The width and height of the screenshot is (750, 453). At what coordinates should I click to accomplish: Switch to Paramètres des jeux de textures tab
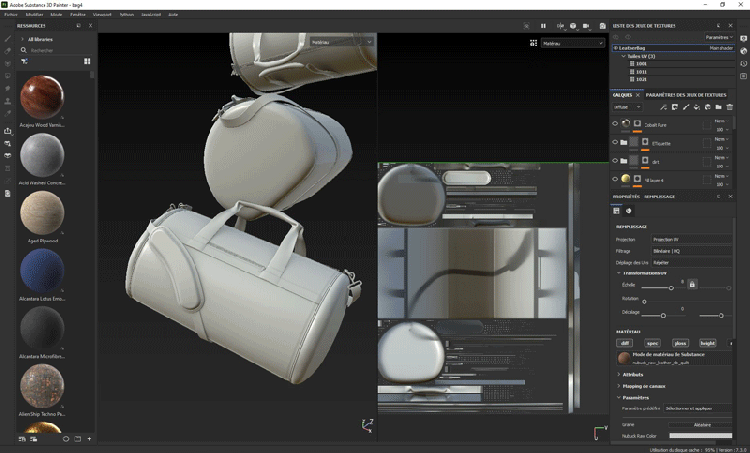click(685, 94)
